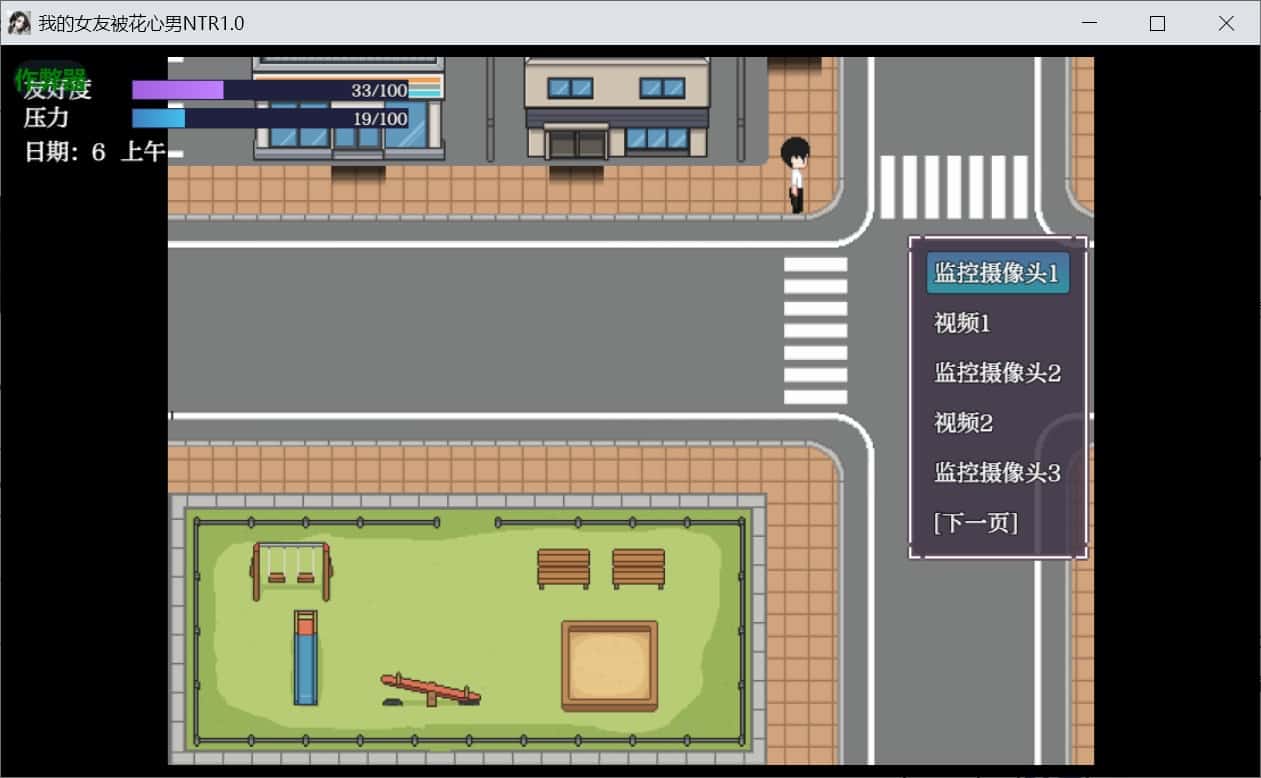
Task: Click the sandbox in the playground
Action: (x=609, y=665)
